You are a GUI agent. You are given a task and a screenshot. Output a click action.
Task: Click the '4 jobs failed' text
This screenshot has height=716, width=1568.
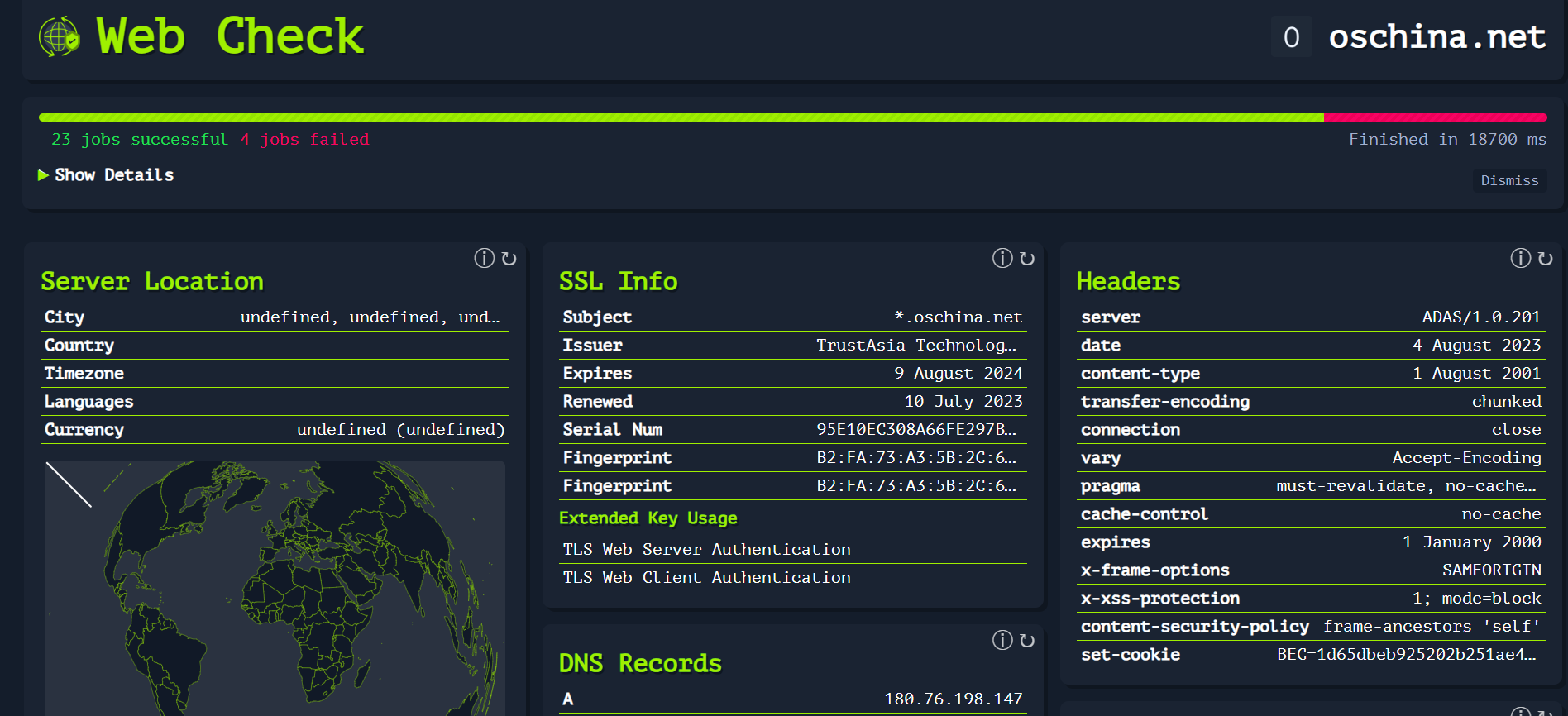[x=304, y=140]
